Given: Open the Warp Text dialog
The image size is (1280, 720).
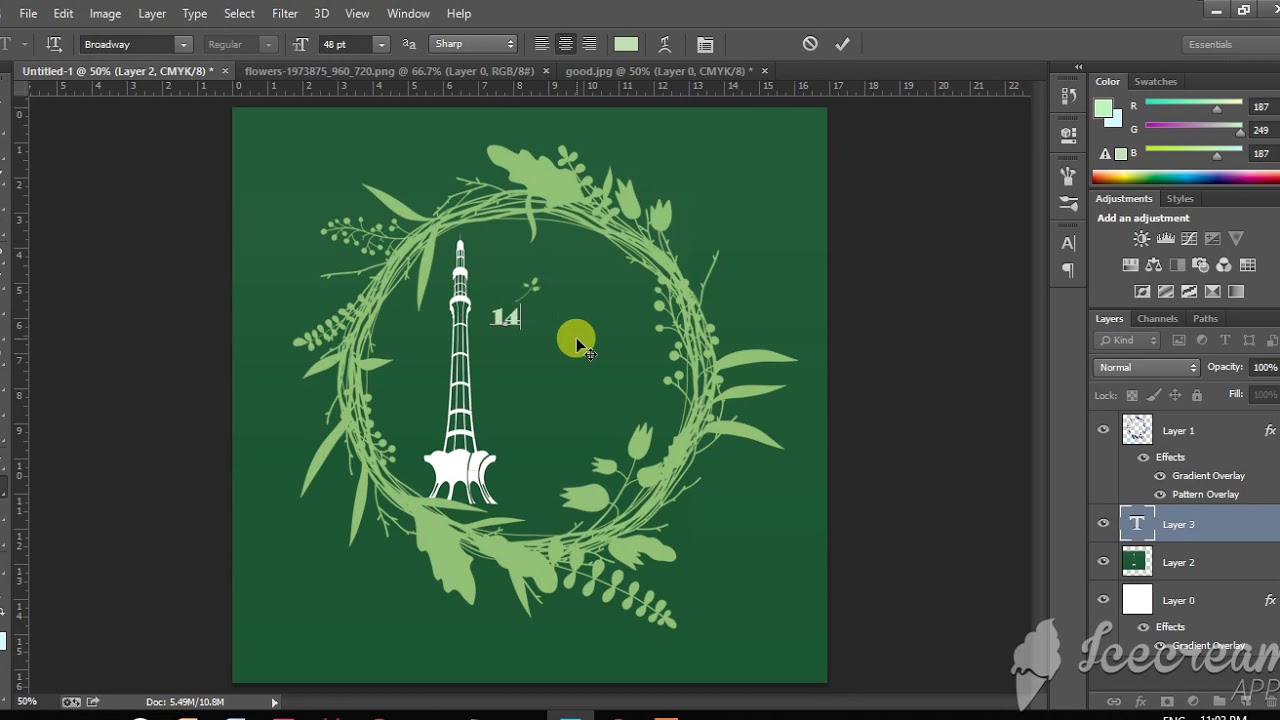Looking at the screenshot, I should pyautogui.click(x=664, y=44).
